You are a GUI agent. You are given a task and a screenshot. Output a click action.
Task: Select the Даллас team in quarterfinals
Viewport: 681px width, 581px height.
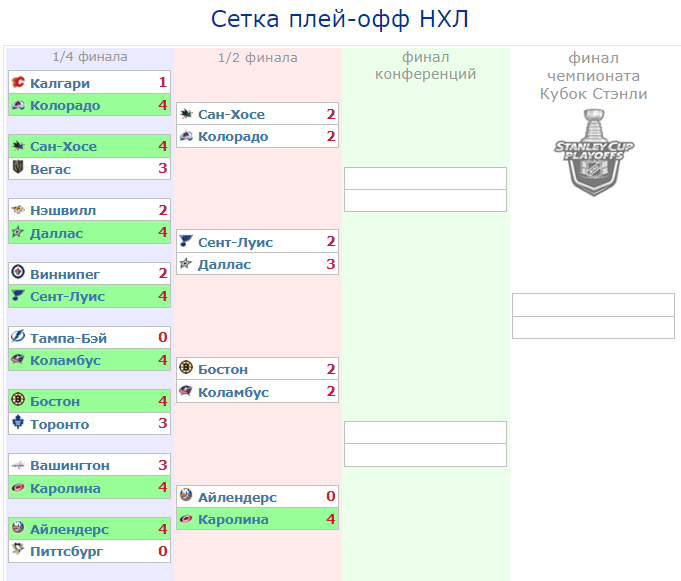56,234
